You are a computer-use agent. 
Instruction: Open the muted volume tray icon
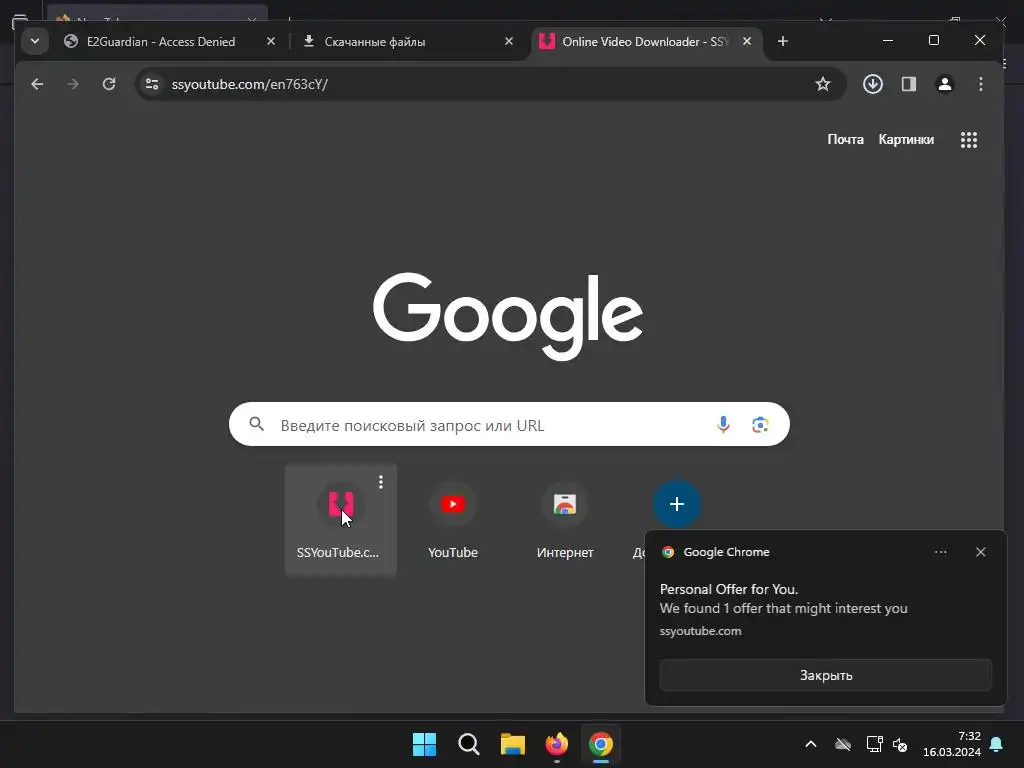(900, 744)
